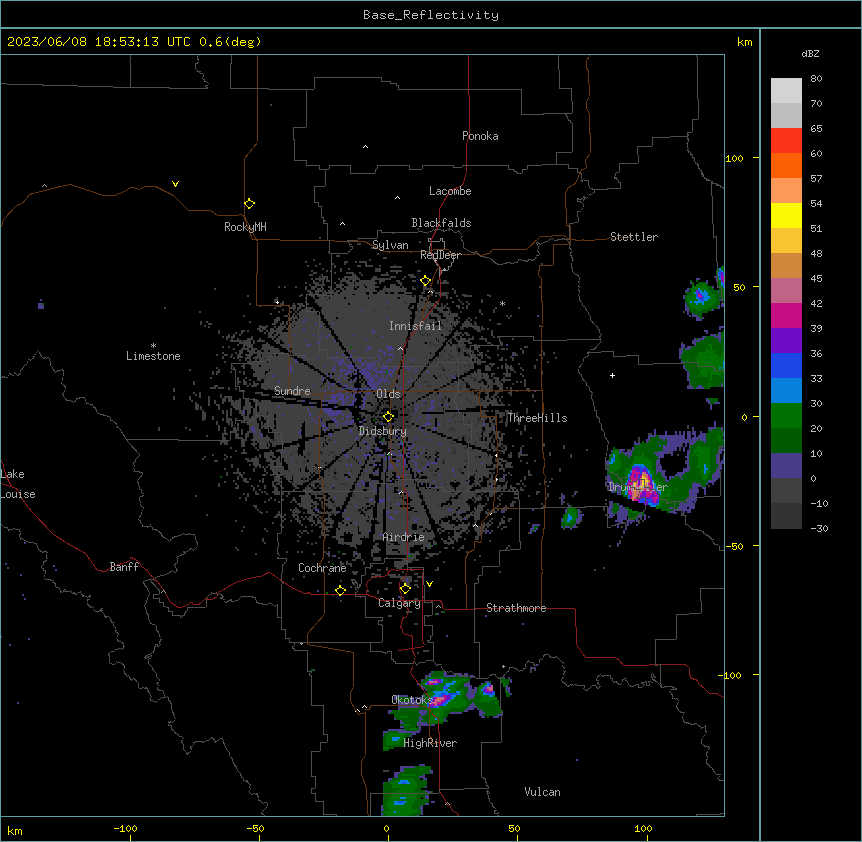Click the Lacombe city label
The width and height of the screenshot is (862, 842).
tap(450, 191)
